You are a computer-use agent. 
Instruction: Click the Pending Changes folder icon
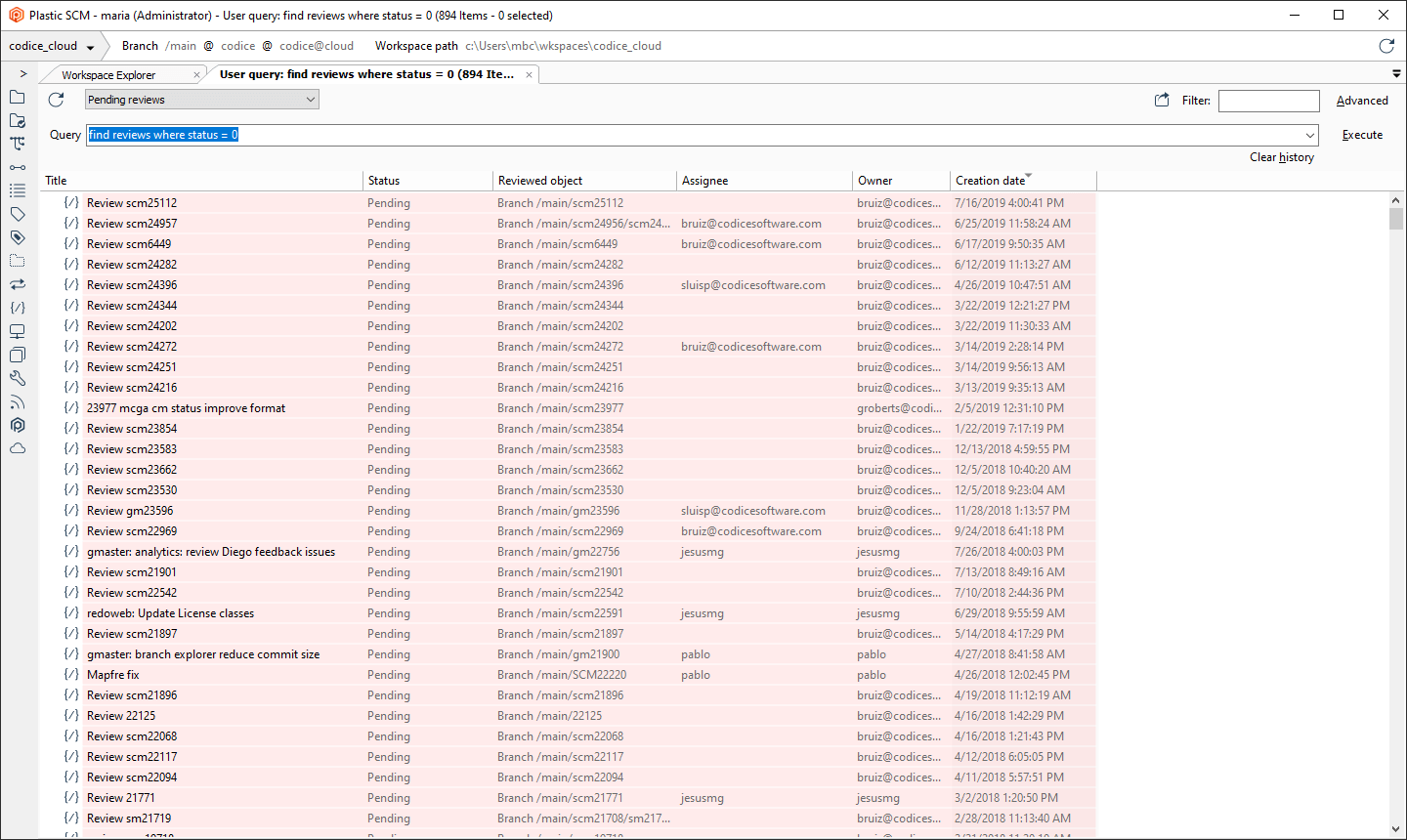point(18,120)
